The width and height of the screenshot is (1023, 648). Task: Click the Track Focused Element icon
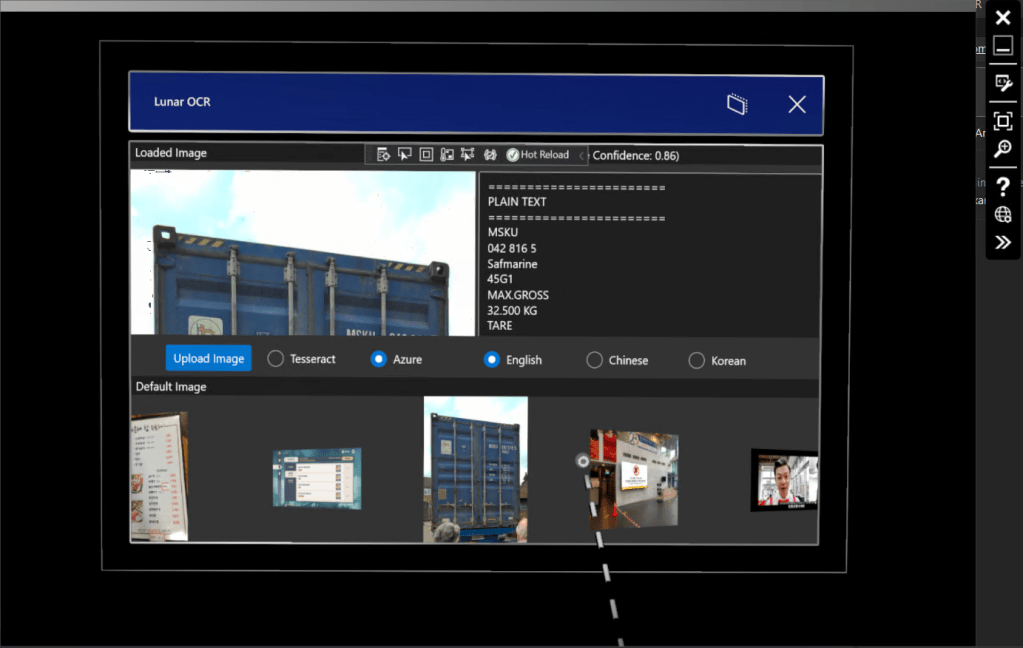click(447, 155)
